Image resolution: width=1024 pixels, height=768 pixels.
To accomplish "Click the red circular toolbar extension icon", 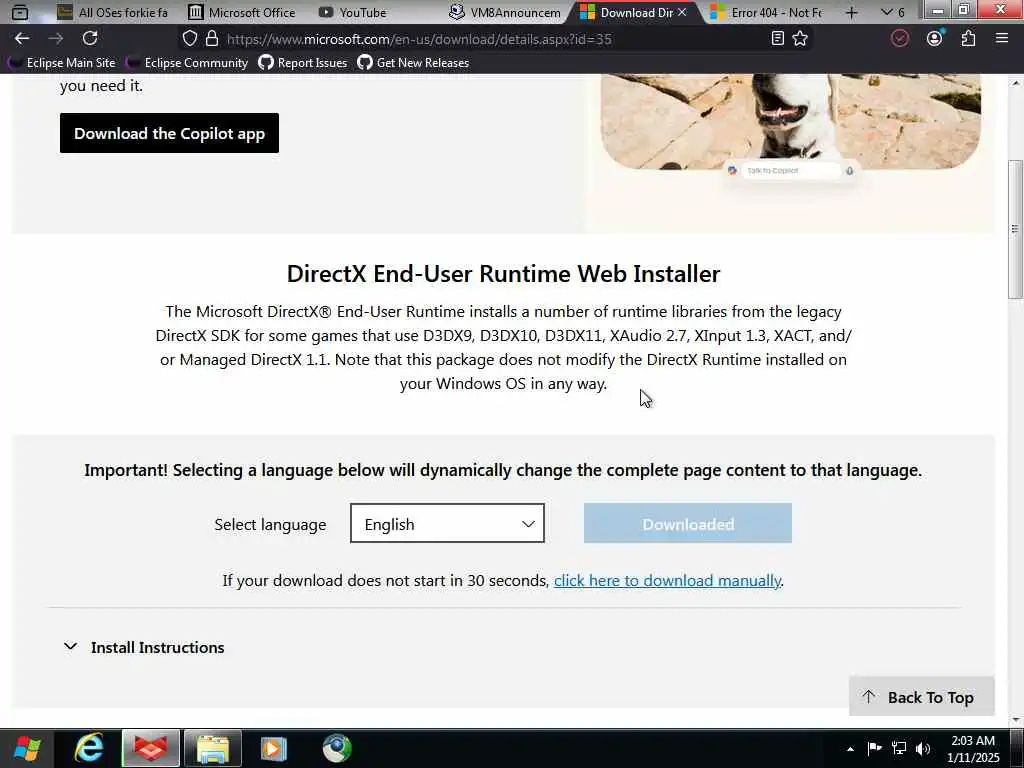I will pyautogui.click(x=900, y=39).
